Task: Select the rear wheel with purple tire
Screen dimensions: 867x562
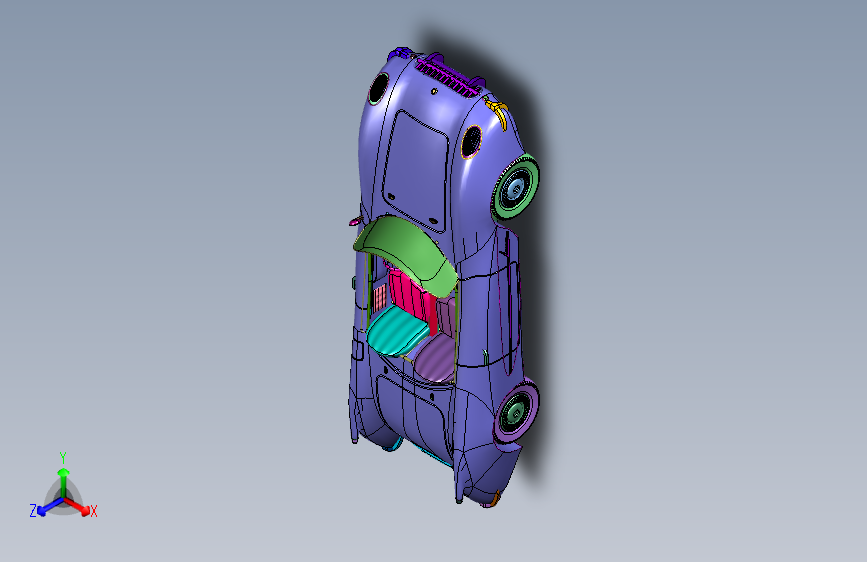Action: coord(515,412)
